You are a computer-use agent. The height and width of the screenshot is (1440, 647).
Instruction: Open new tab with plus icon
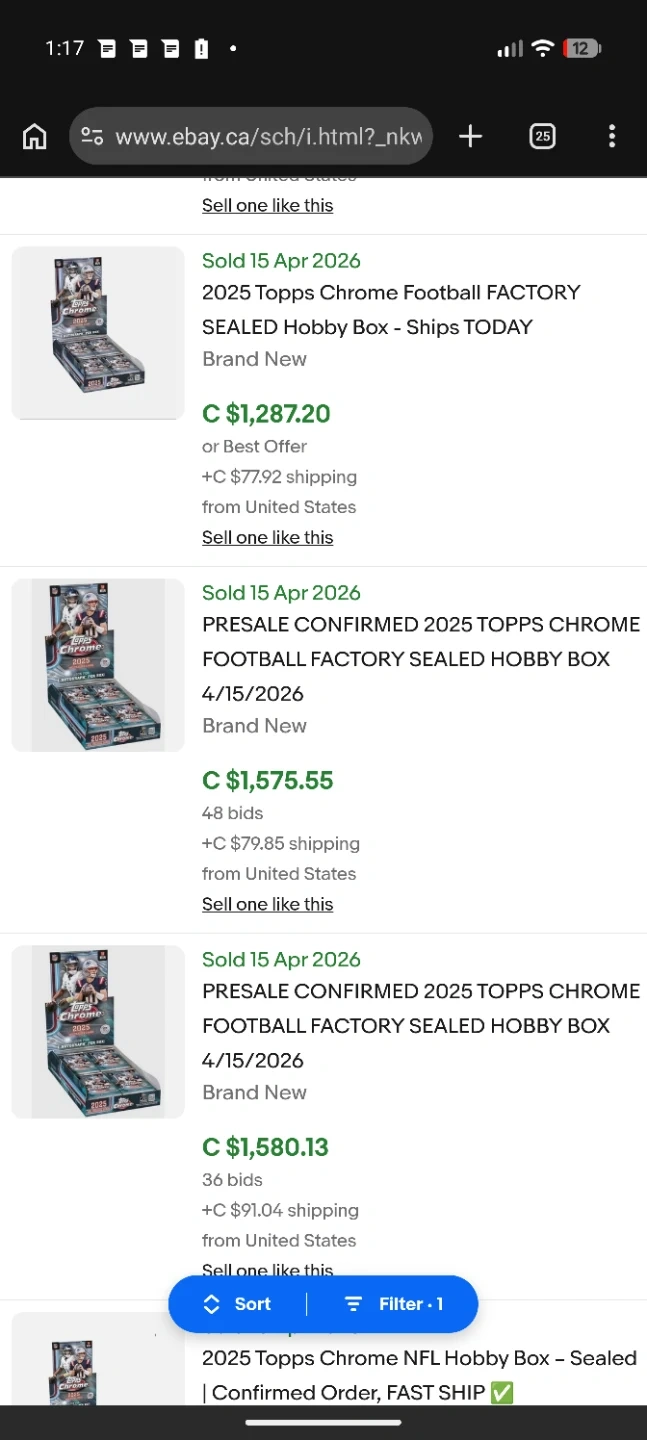(x=470, y=136)
